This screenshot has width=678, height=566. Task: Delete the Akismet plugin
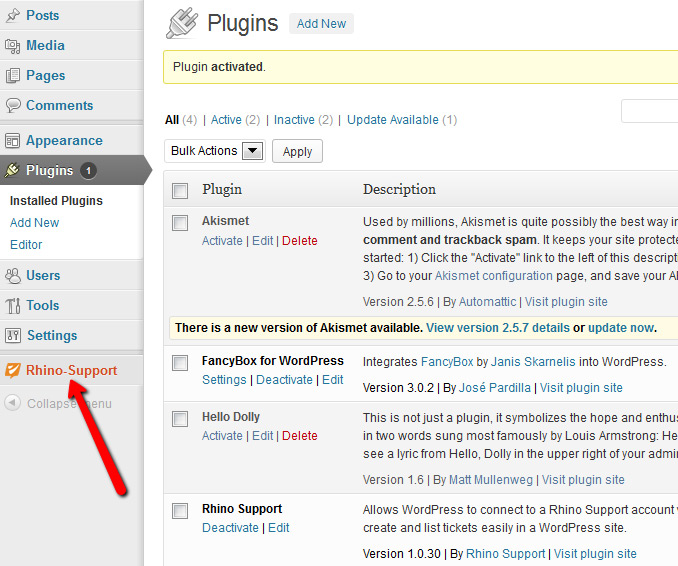(x=300, y=240)
